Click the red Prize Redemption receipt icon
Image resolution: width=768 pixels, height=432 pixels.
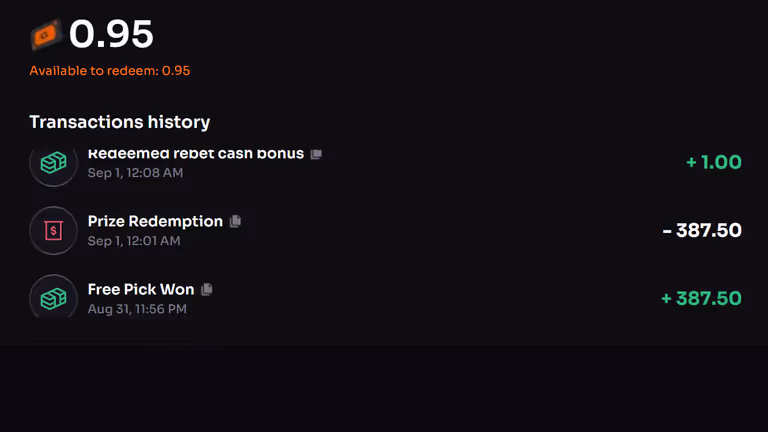(53, 231)
